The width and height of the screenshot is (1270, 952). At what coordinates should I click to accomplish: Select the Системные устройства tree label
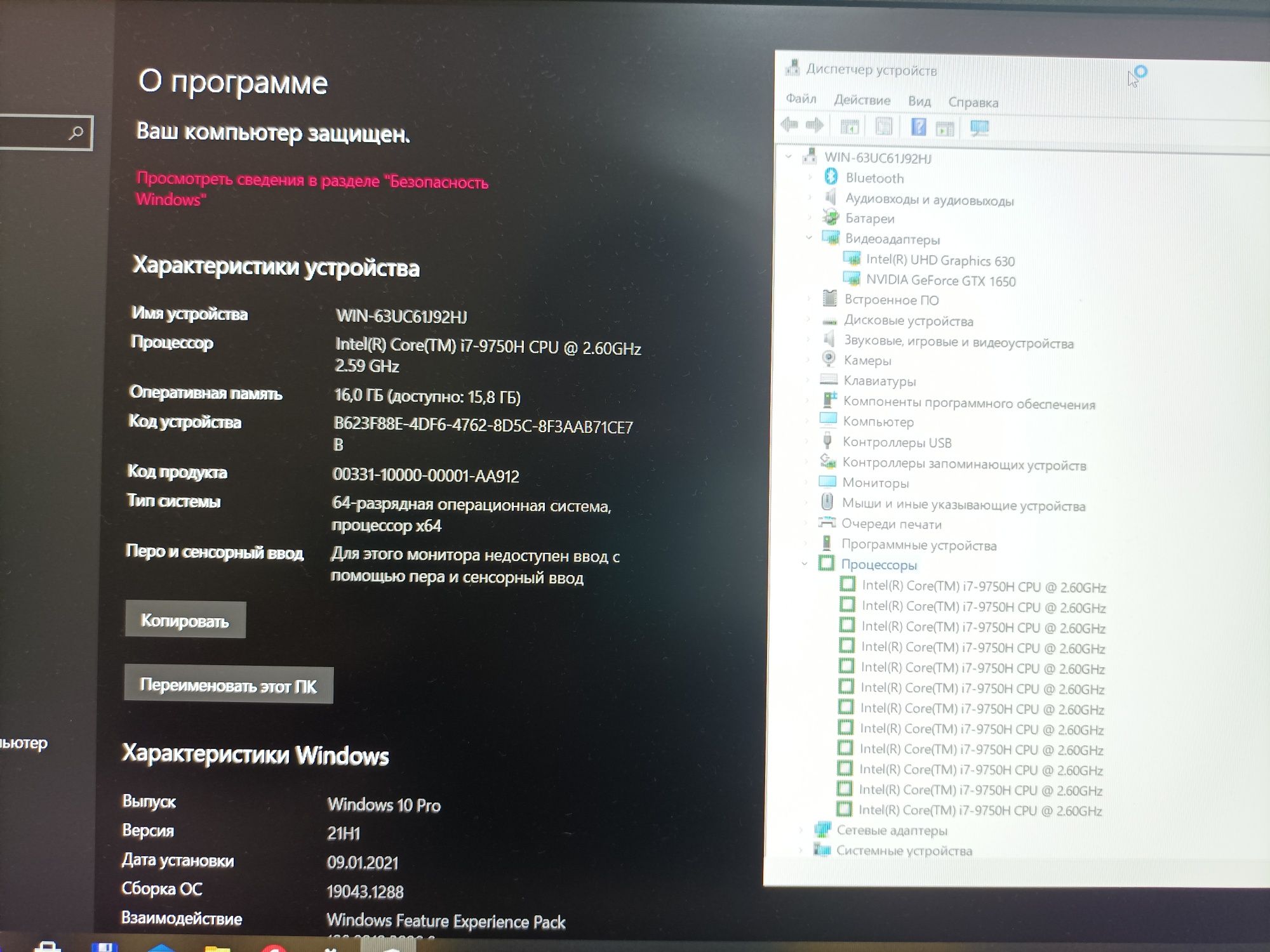[x=904, y=850]
